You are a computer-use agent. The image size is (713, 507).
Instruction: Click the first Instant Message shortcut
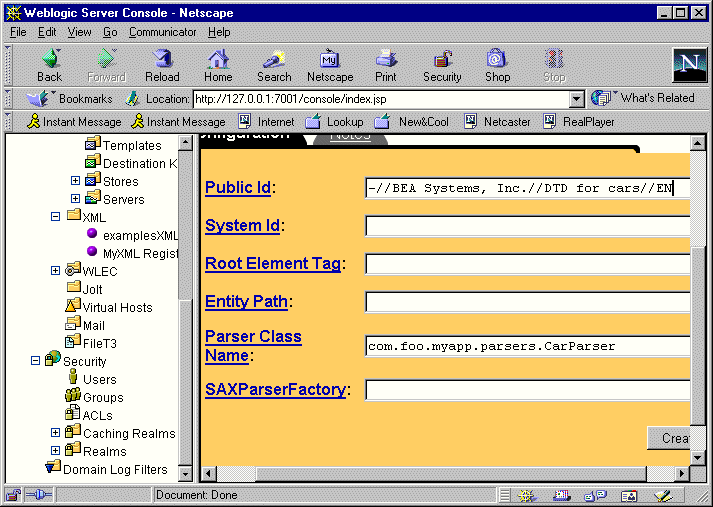point(74,121)
